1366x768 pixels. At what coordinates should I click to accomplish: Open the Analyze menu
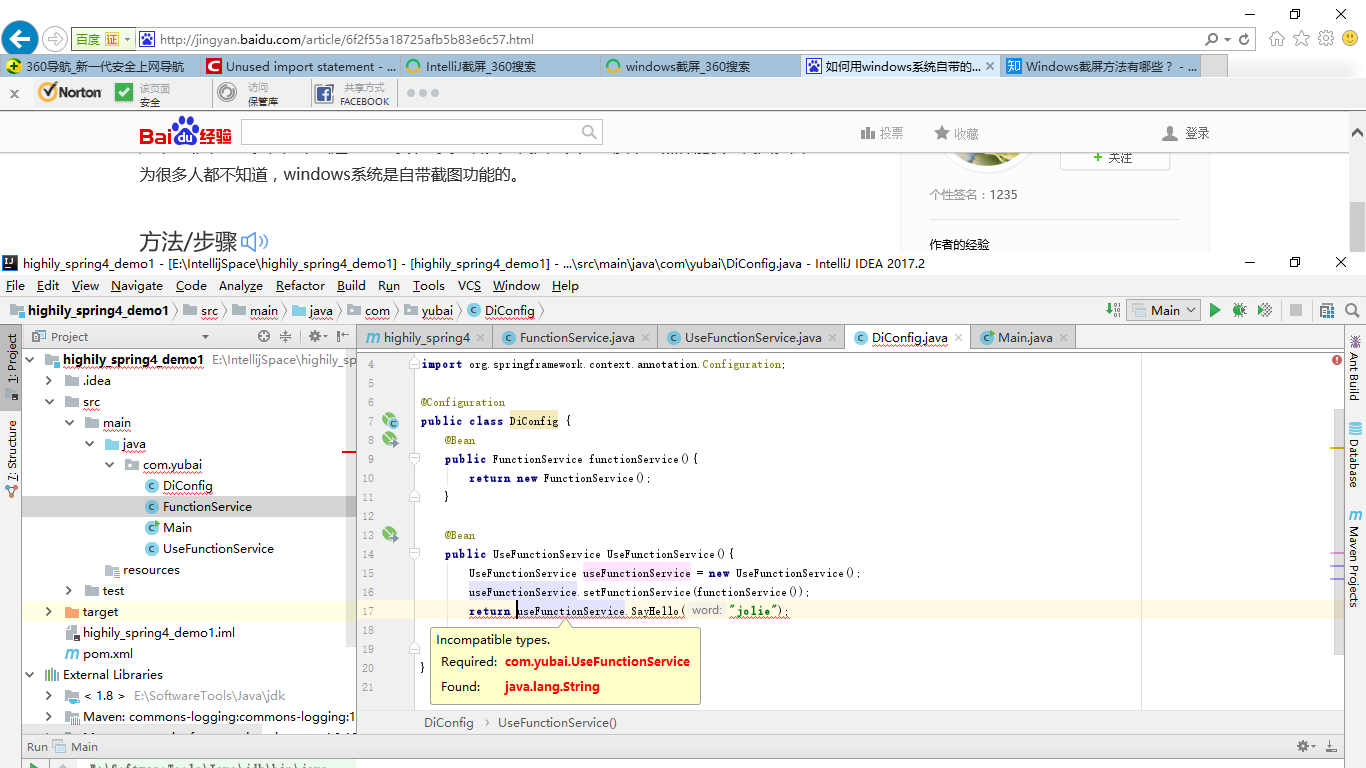(x=241, y=286)
